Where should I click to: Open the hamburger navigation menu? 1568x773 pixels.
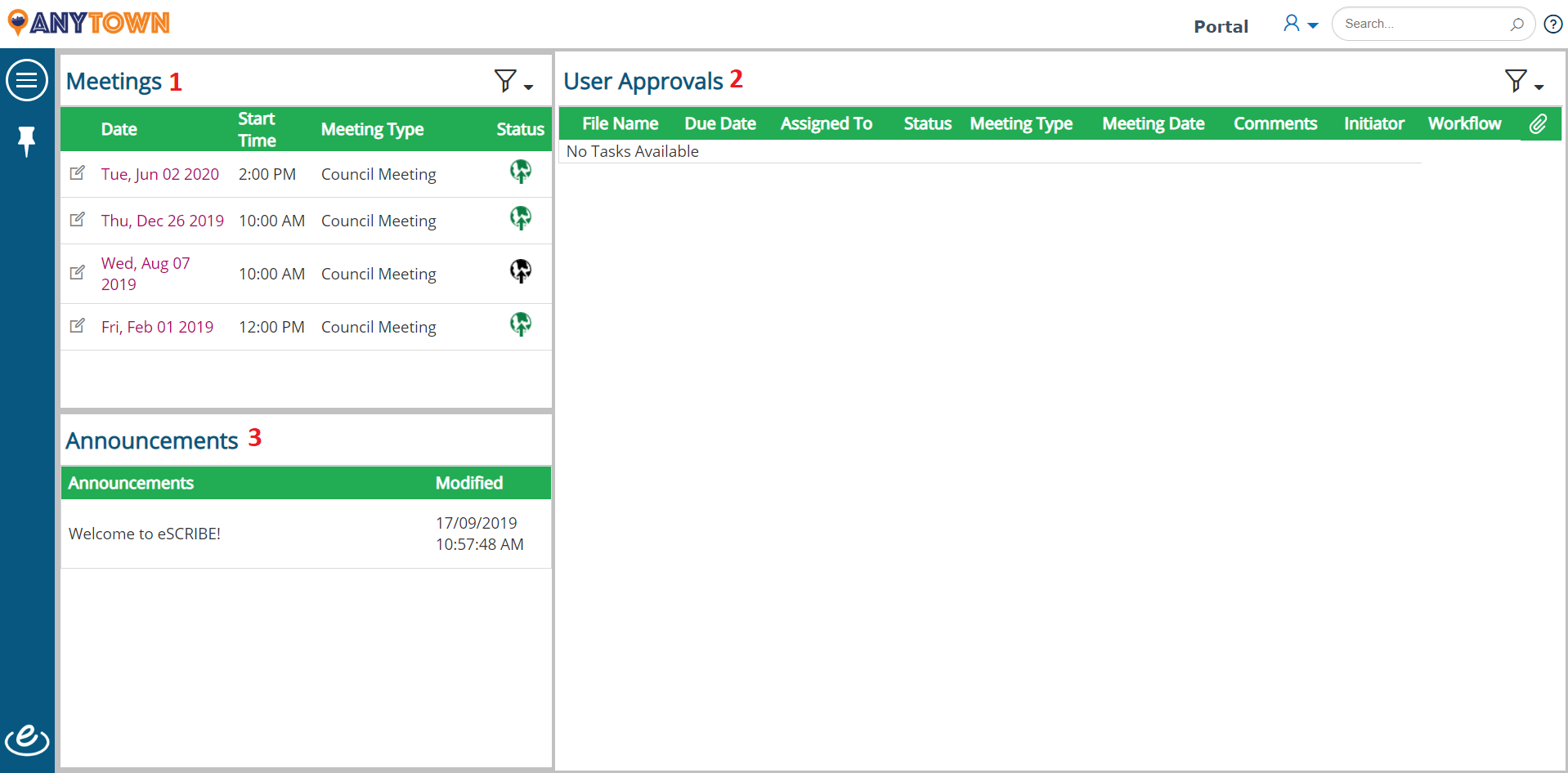(x=27, y=80)
